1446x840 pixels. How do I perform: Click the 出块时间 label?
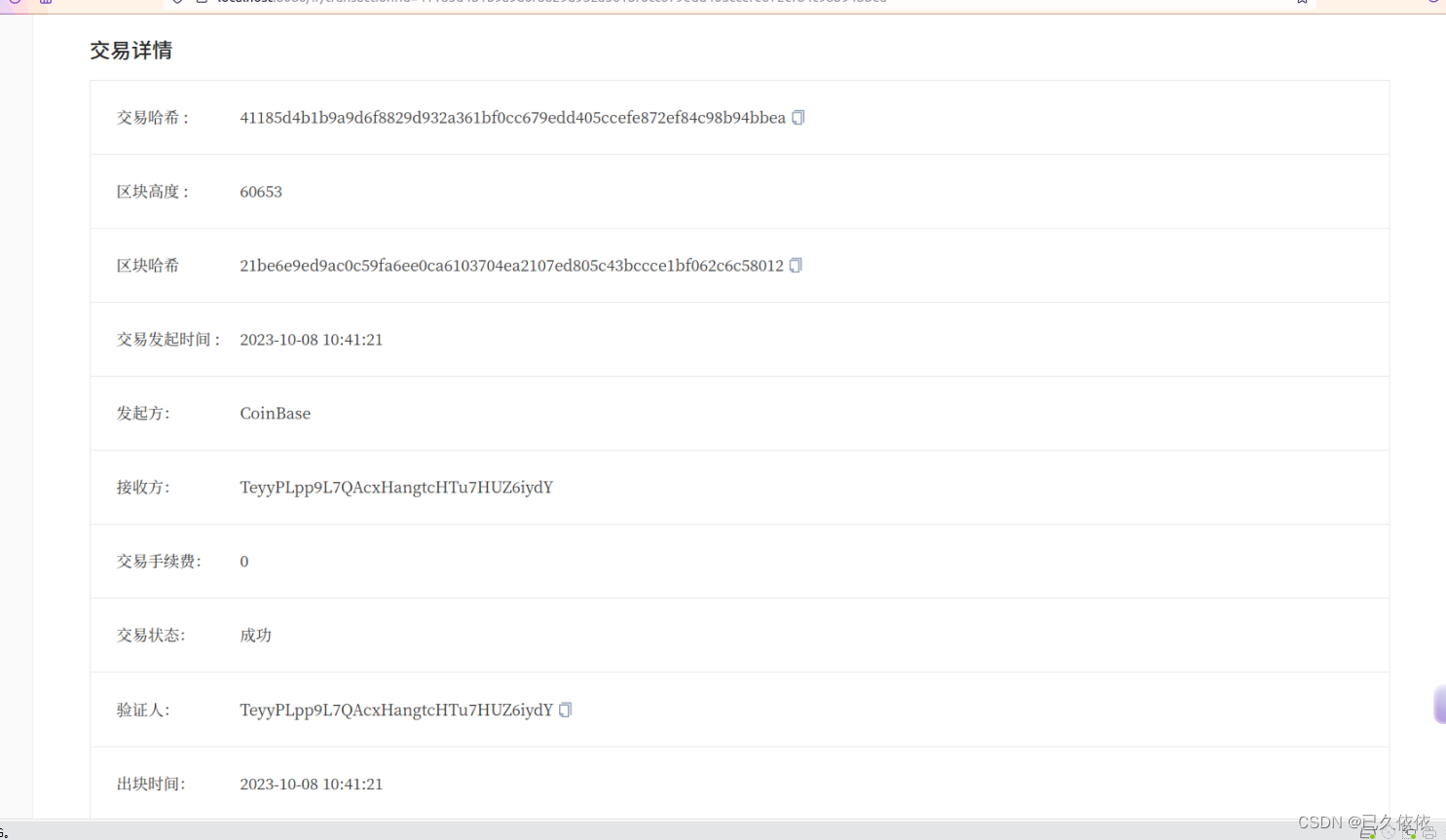click(151, 784)
